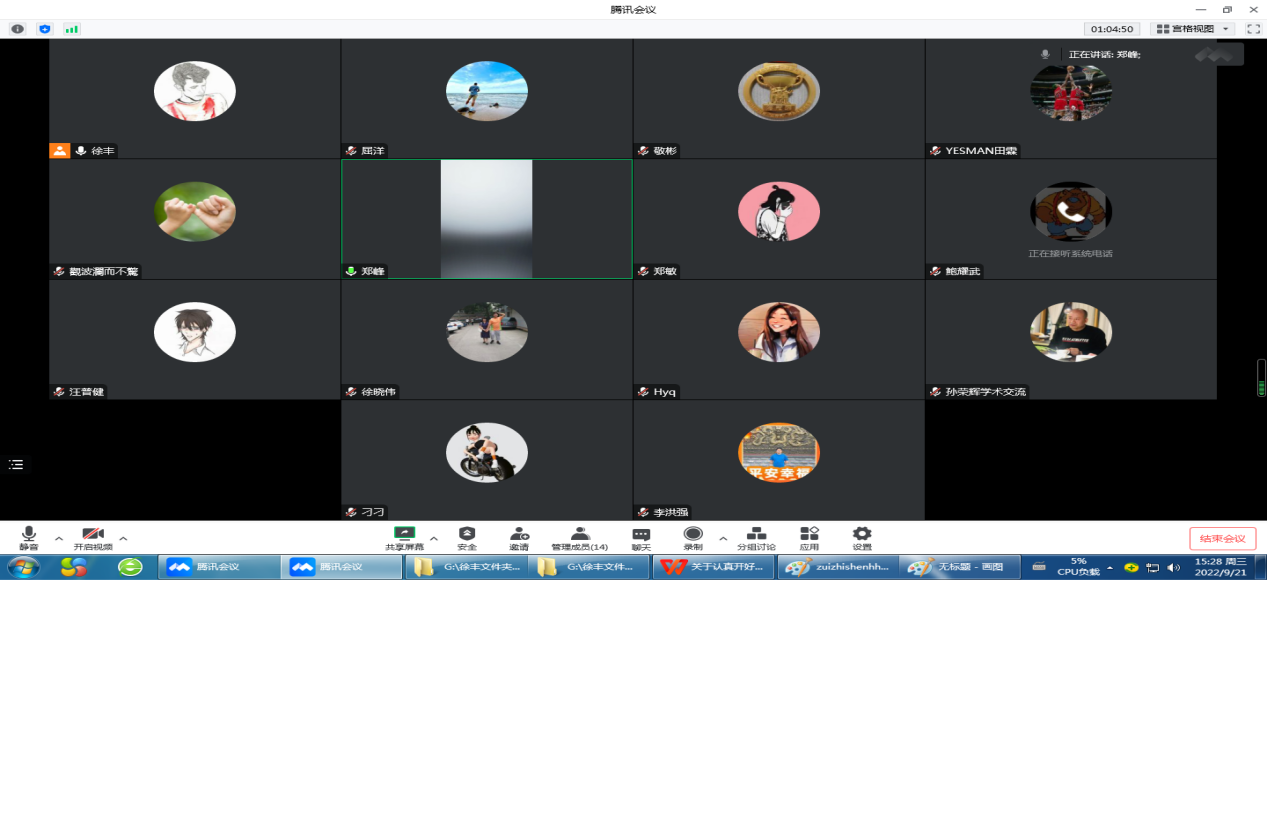Image resolution: width=1267 pixels, height=817 pixels.
Task: Expand audio options arrow beside 静音
Action: (x=59, y=538)
